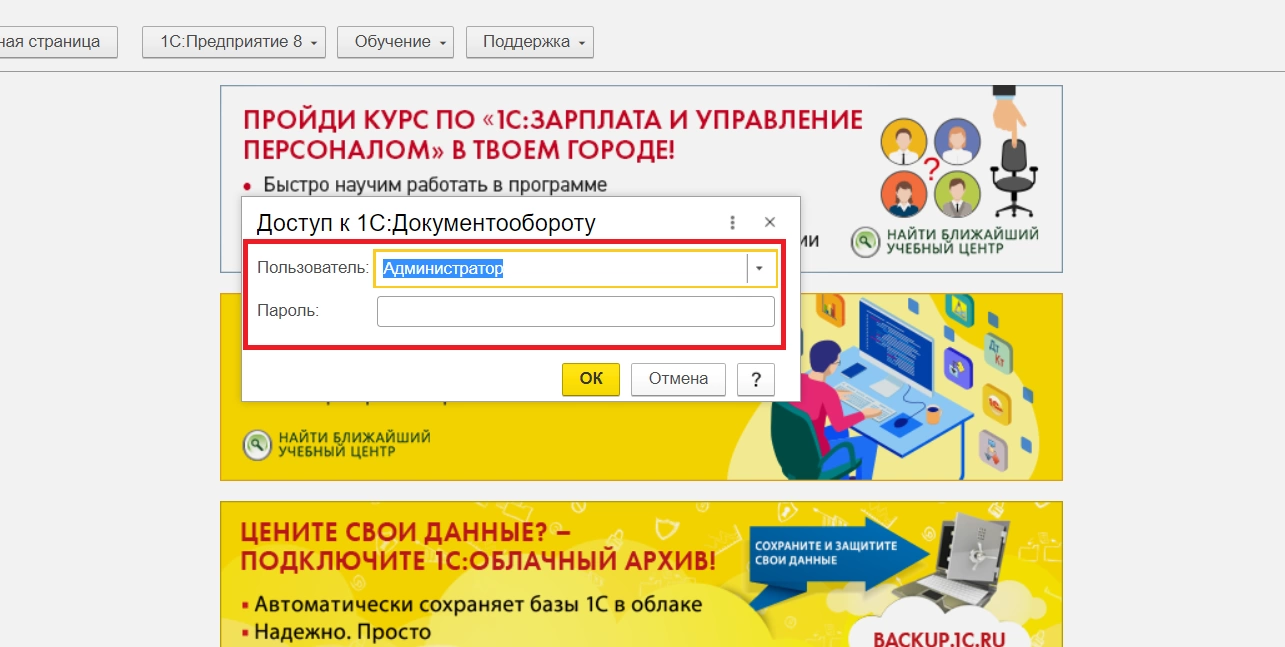Click НАЙТИ БЛИЖАЙШИЙ УЧЕБНЫЙ ЦЕНТР text in yellow banner

[x=354, y=444]
